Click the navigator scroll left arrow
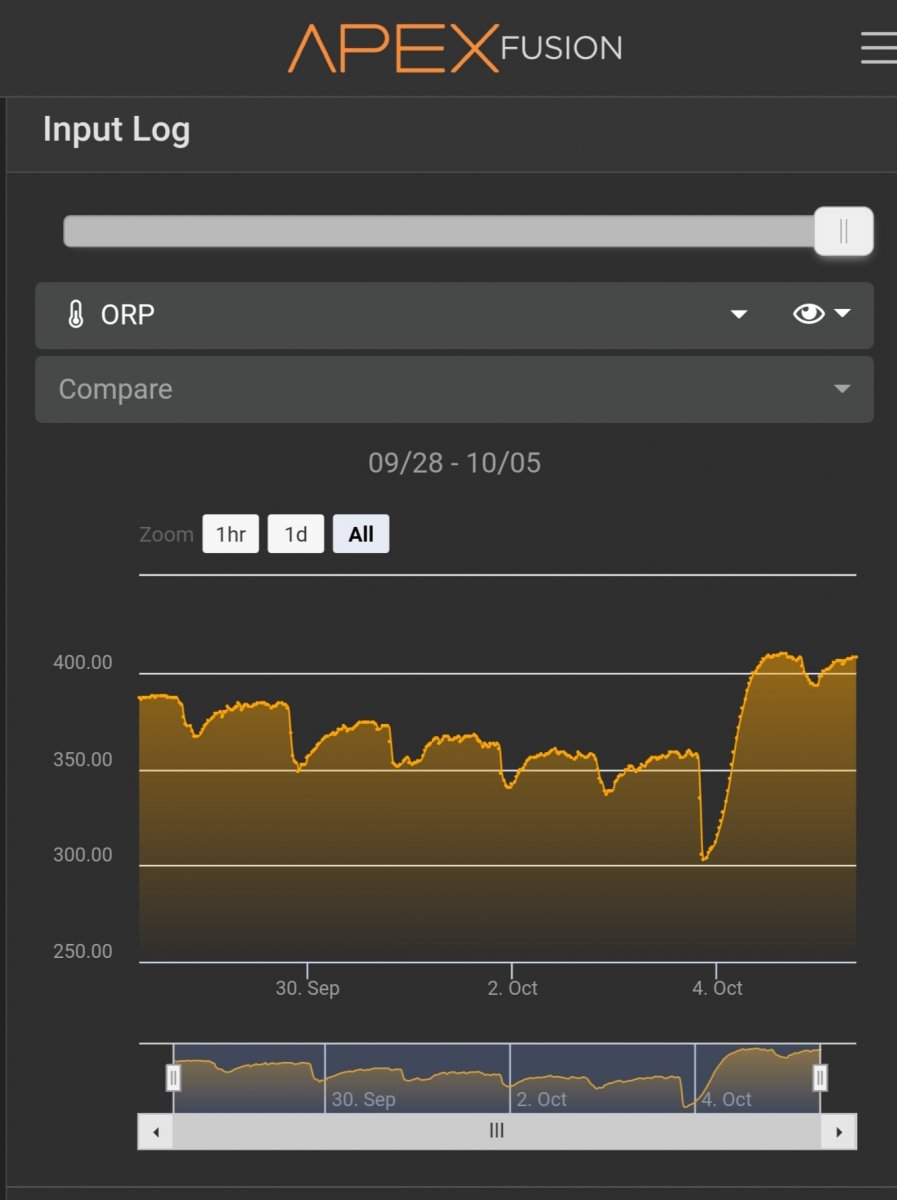Viewport: 897px width, 1200px height. (x=155, y=1132)
